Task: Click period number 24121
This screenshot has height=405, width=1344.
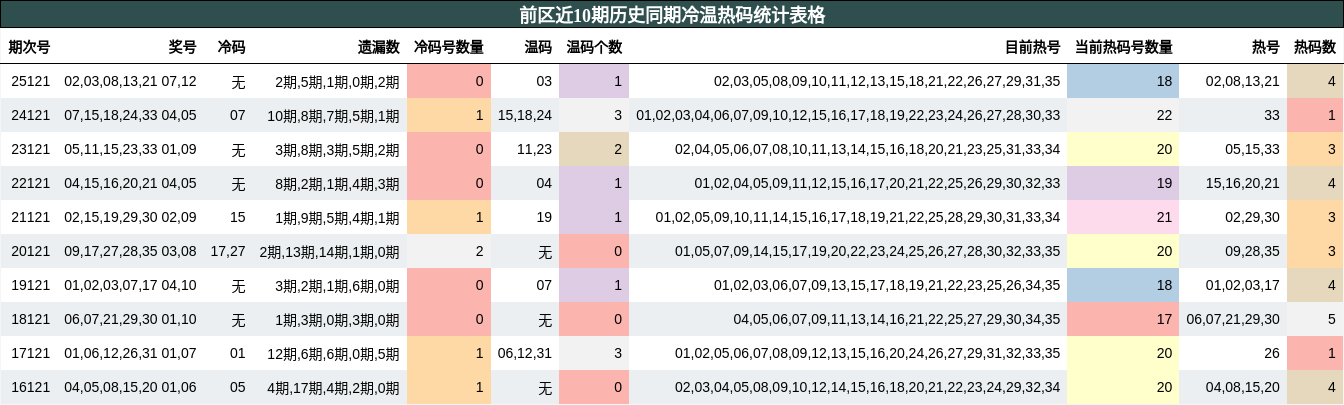Action: click(x=31, y=115)
